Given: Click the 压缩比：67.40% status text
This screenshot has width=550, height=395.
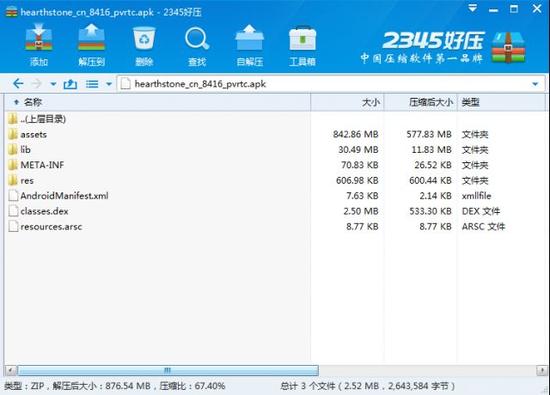Looking at the screenshot, I should (x=192, y=386).
